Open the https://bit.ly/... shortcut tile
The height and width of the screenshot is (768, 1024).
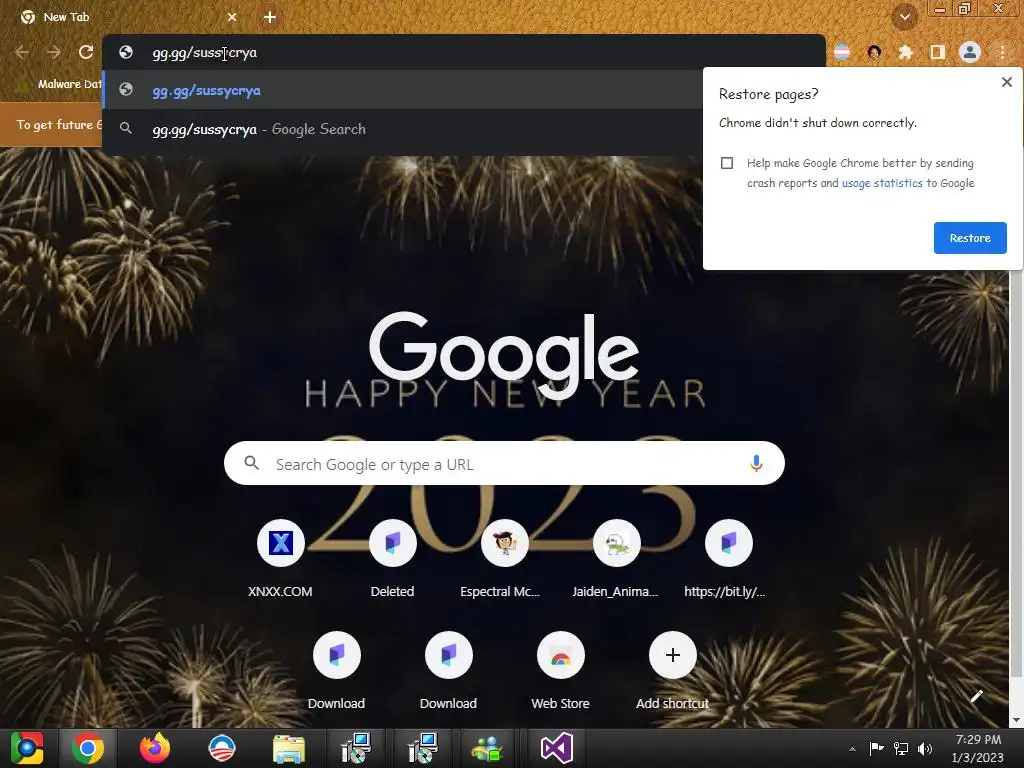(728, 559)
